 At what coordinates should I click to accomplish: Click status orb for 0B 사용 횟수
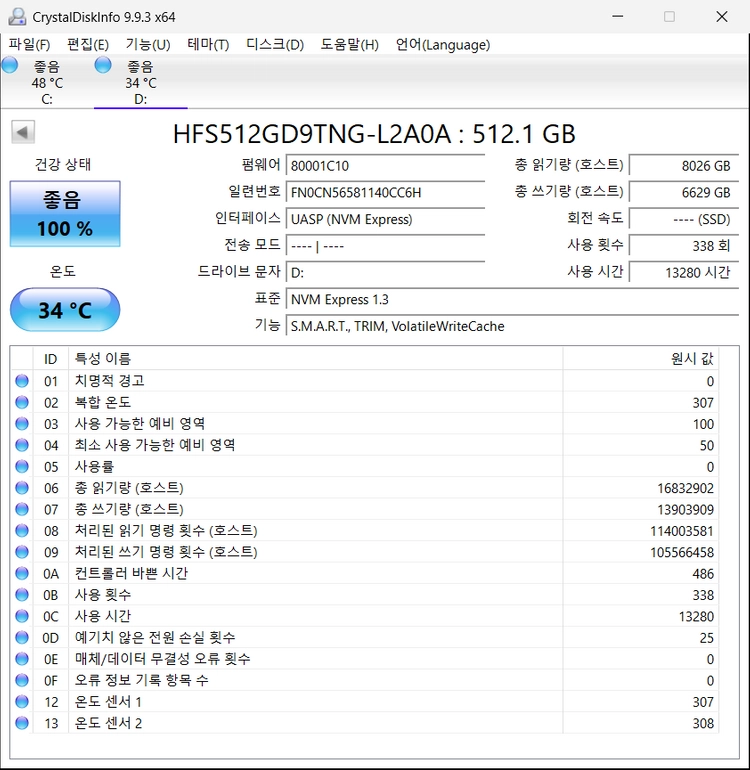tap(22, 595)
